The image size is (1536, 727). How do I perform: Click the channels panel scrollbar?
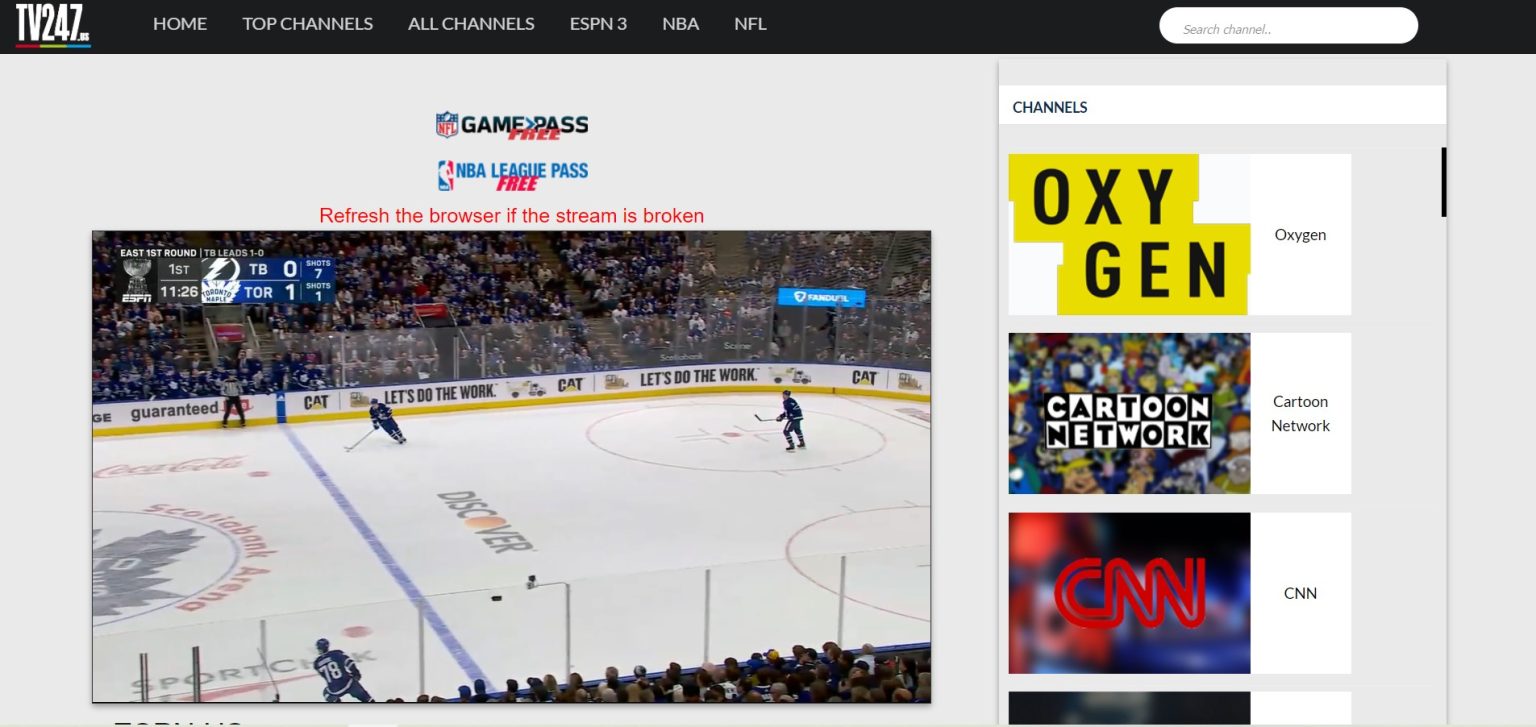(x=1443, y=183)
